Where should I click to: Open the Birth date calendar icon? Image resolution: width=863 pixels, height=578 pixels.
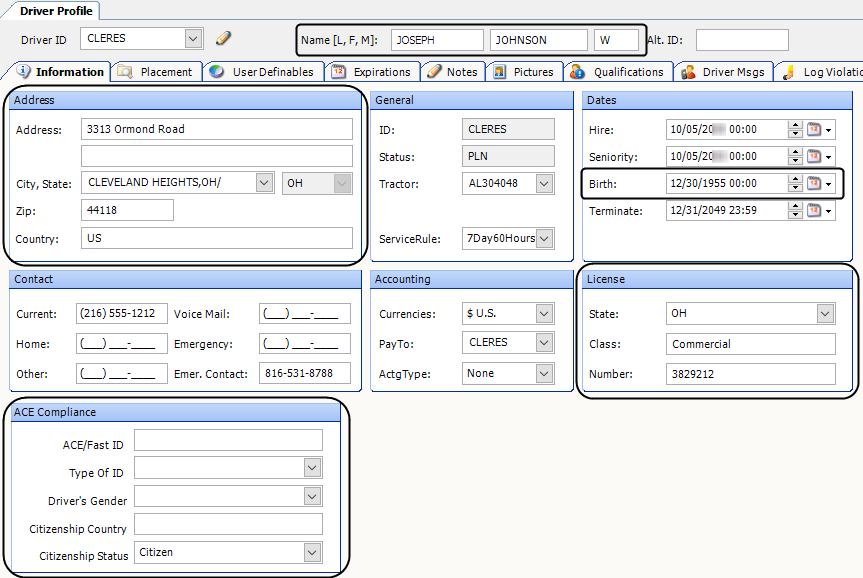click(814, 184)
